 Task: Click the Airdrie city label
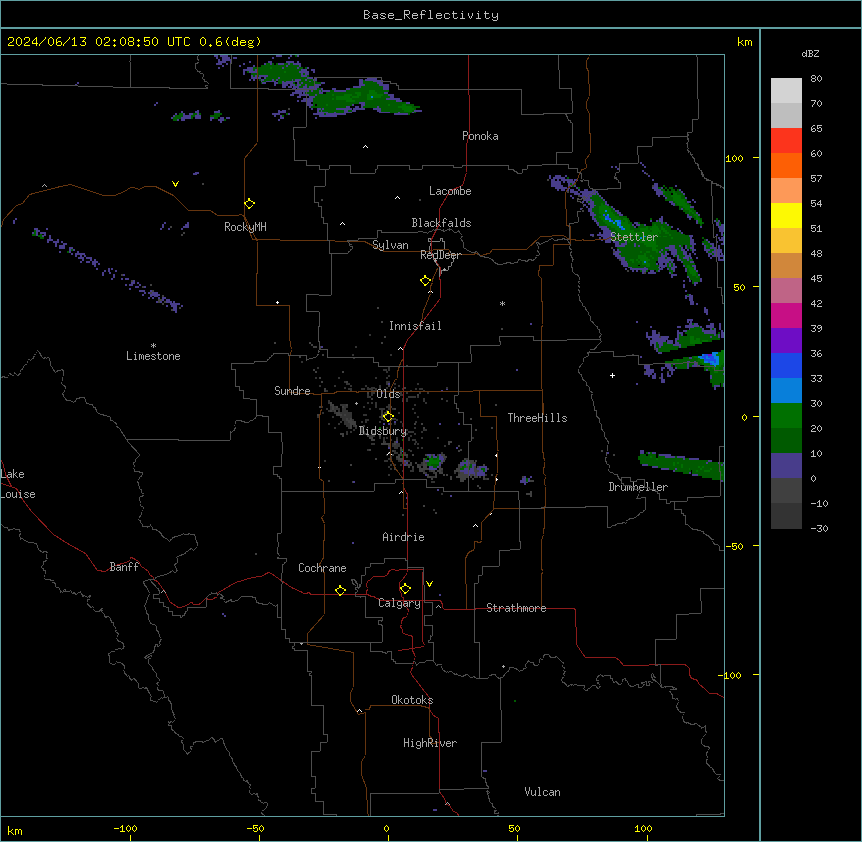[403, 537]
